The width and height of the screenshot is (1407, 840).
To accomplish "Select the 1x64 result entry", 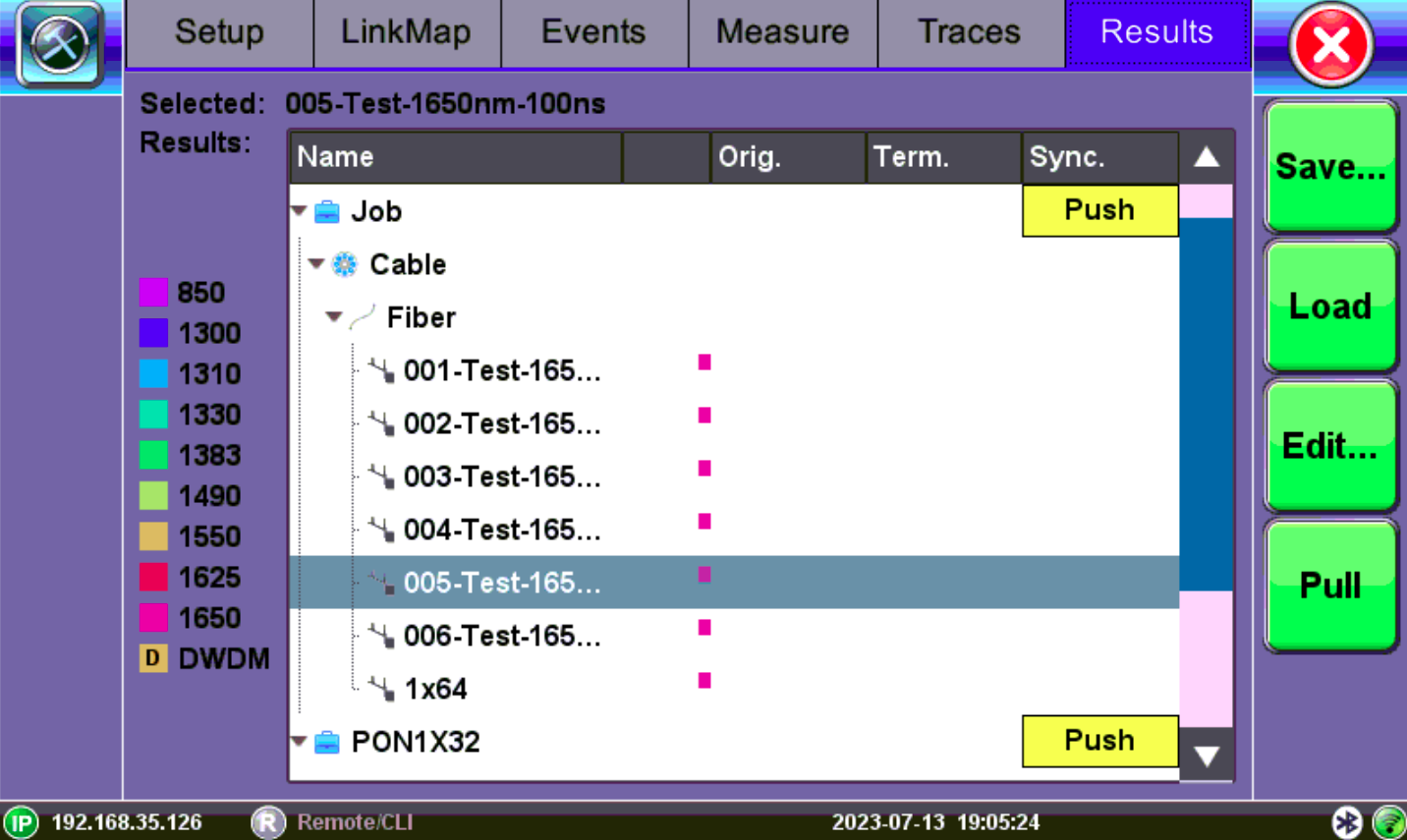I will pos(435,689).
